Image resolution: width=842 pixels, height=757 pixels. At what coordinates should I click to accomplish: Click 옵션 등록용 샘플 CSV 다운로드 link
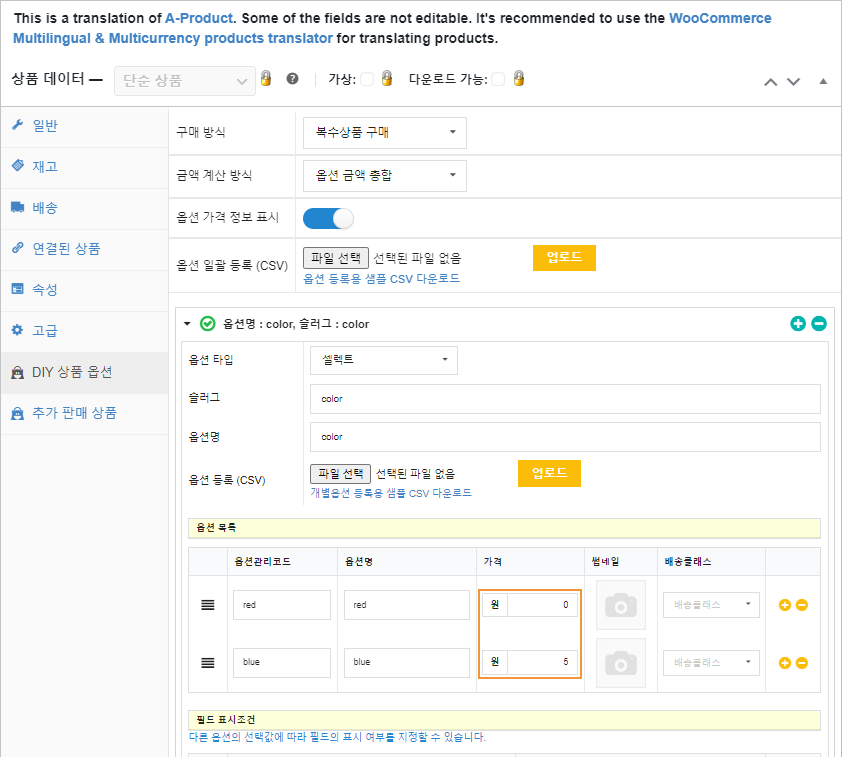click(x=381, y=278)
